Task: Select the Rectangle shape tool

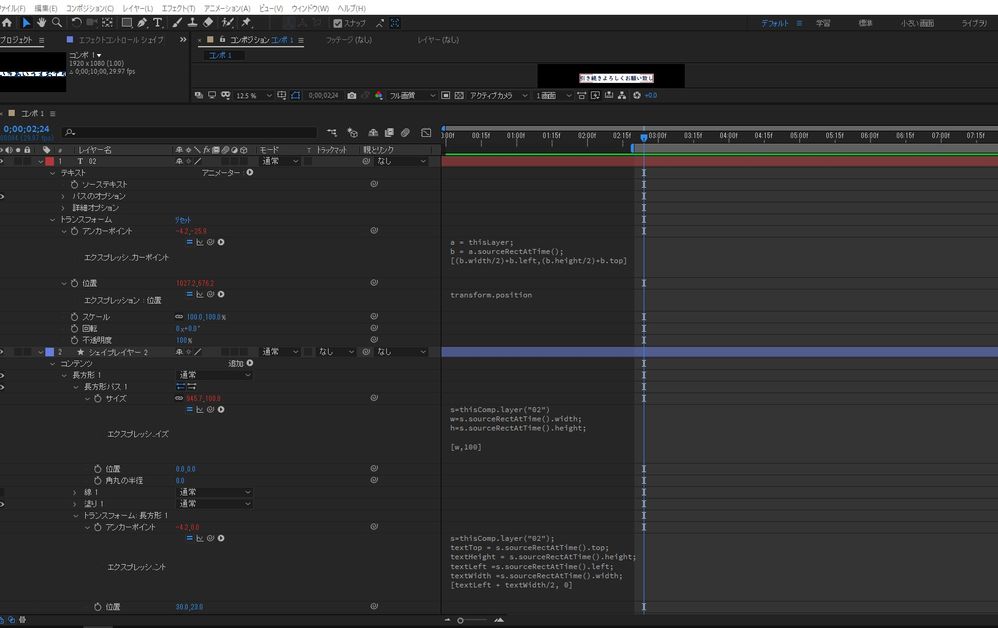Action: tap(127, 22)
